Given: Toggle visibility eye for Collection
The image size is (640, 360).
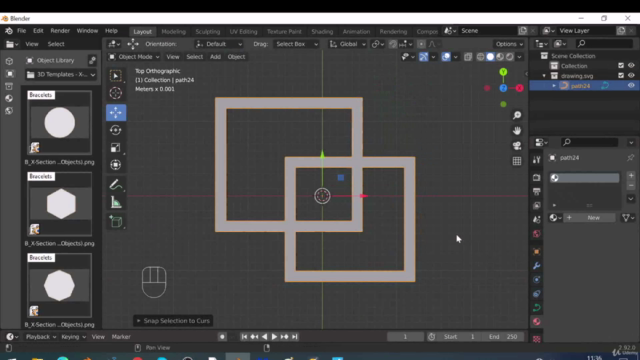Looking at the screenshot, I should [x=631, y=65].
